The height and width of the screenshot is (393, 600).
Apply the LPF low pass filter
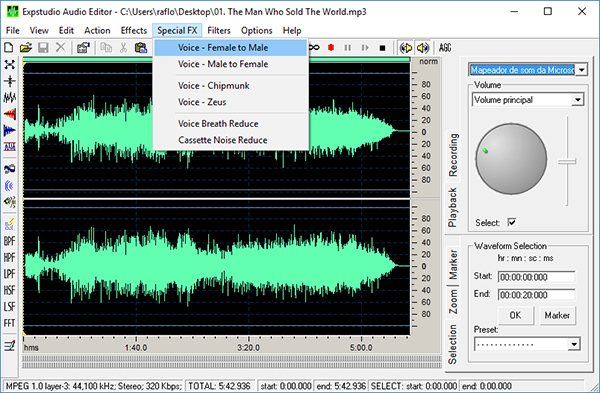(x=10, y=274)
